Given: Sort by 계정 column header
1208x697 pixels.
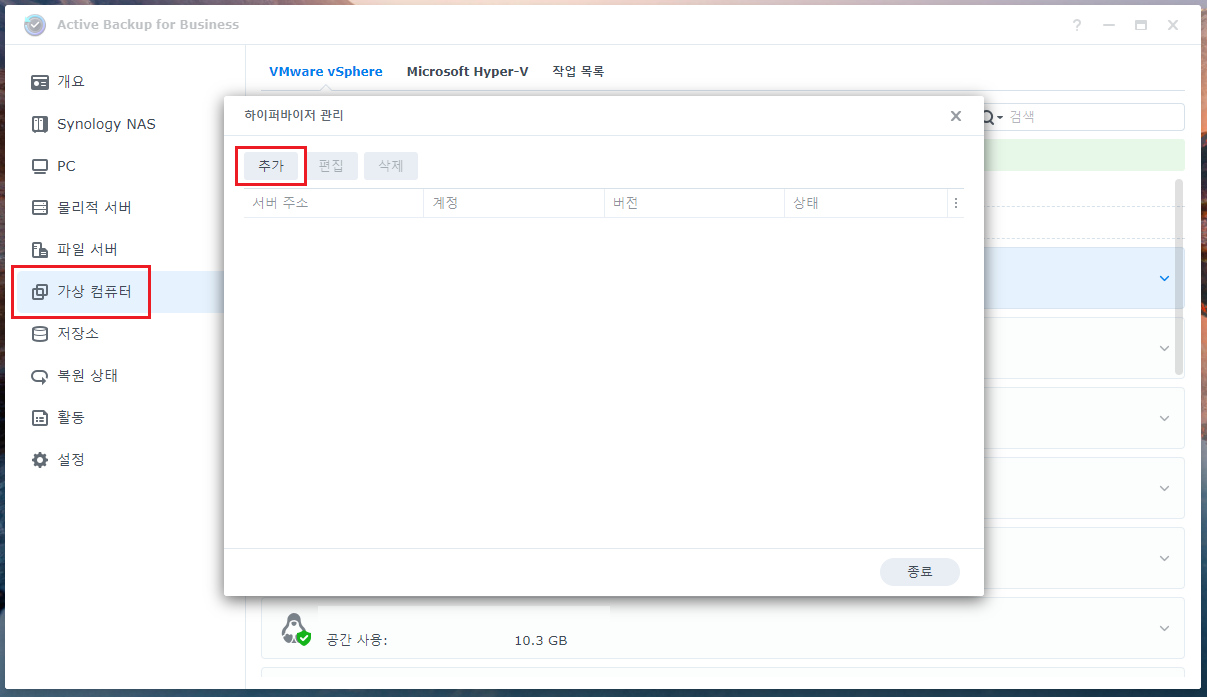Looking at the screenshot, I should (514, 203).
